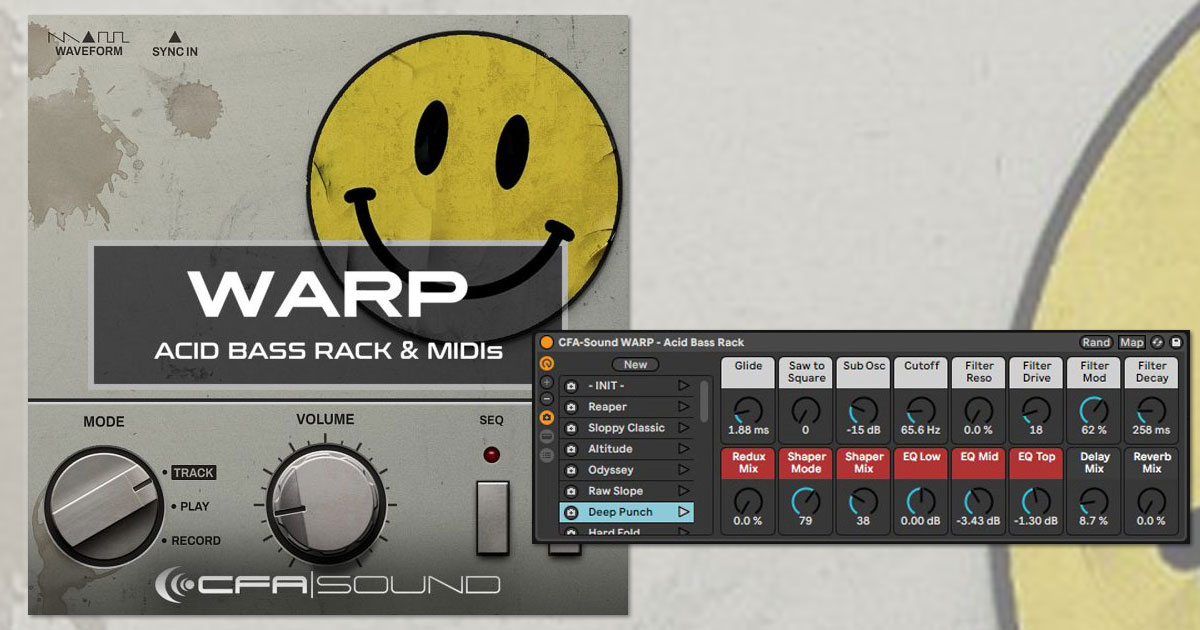Click the EQ Mid macro knob
Screen dimensions: 1200x630
click(979, 501)
